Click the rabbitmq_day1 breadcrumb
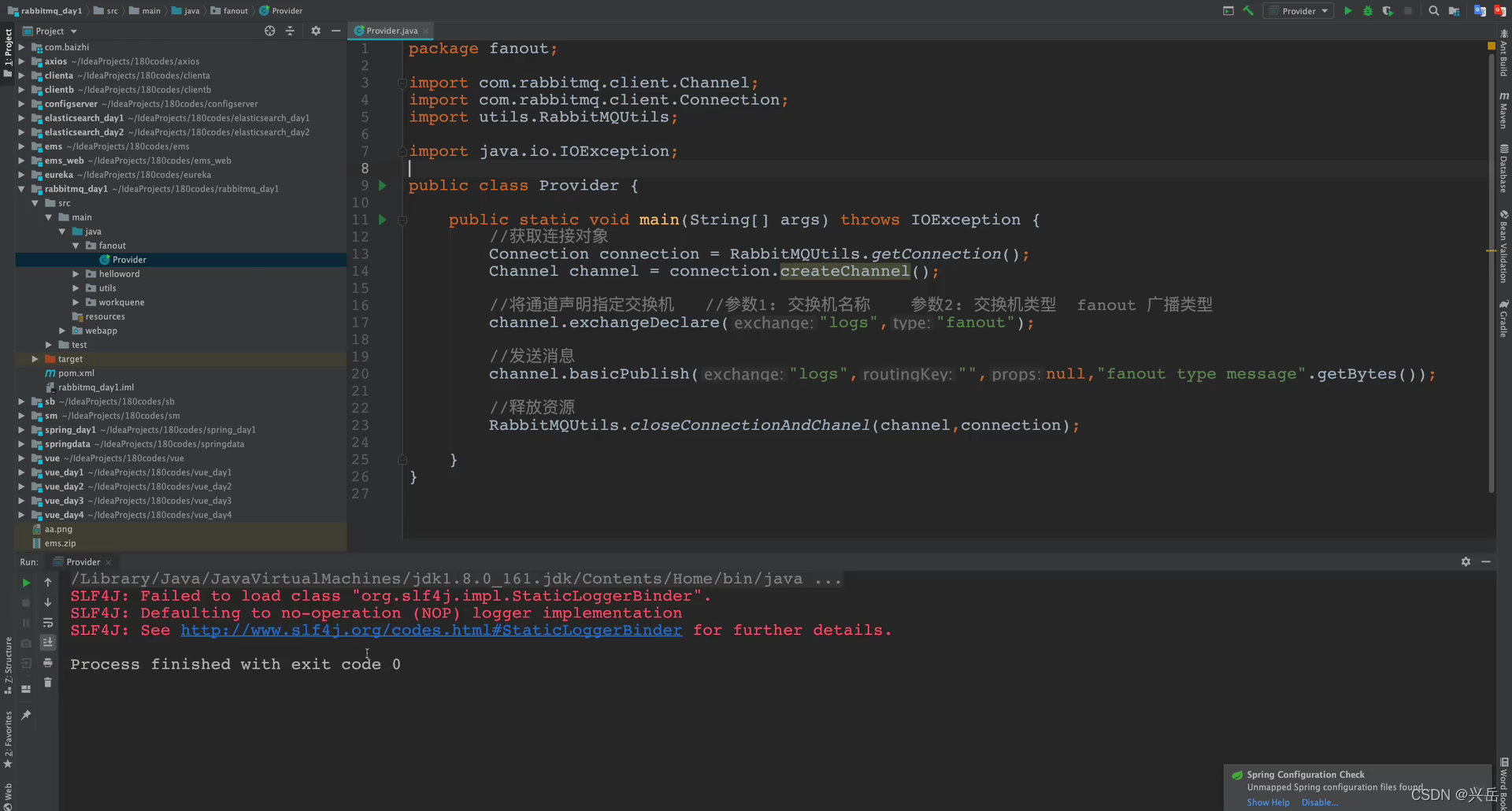 [x=45, y=11]
